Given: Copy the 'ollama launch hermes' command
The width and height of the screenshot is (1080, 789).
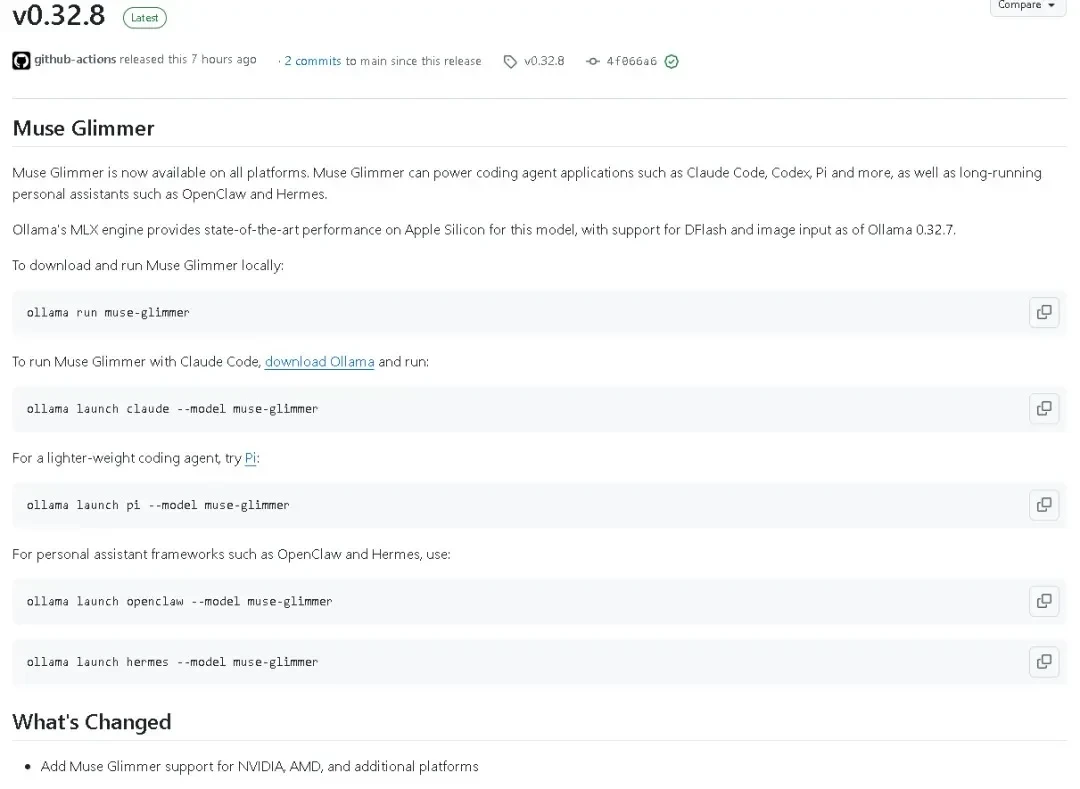Looking at the screenshot, I should pos(1043,662).
